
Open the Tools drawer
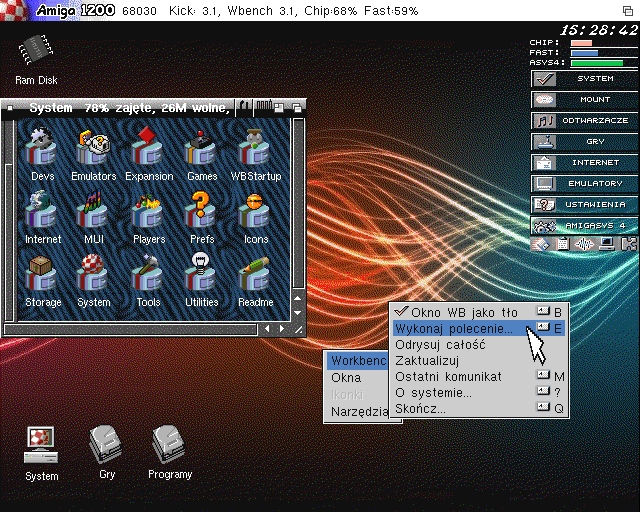point(148,281)
